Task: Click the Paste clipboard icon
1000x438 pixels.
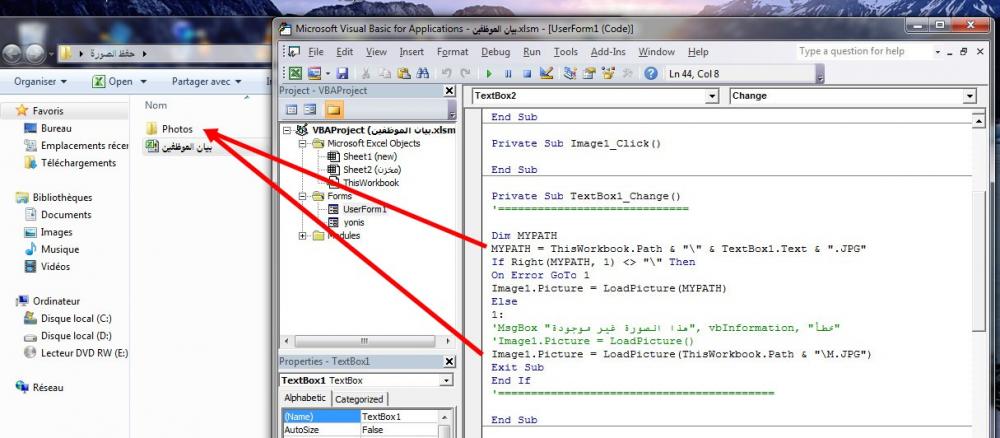Action: pos(403,74)
